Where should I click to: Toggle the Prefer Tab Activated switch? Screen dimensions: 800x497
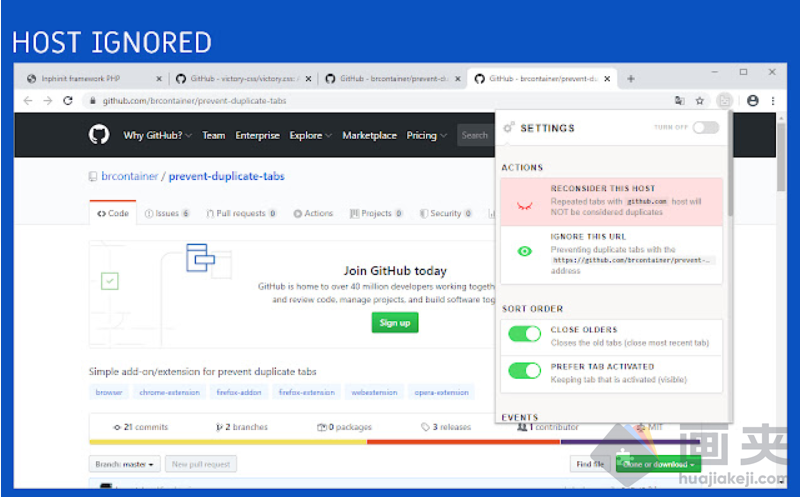(524, 370)
